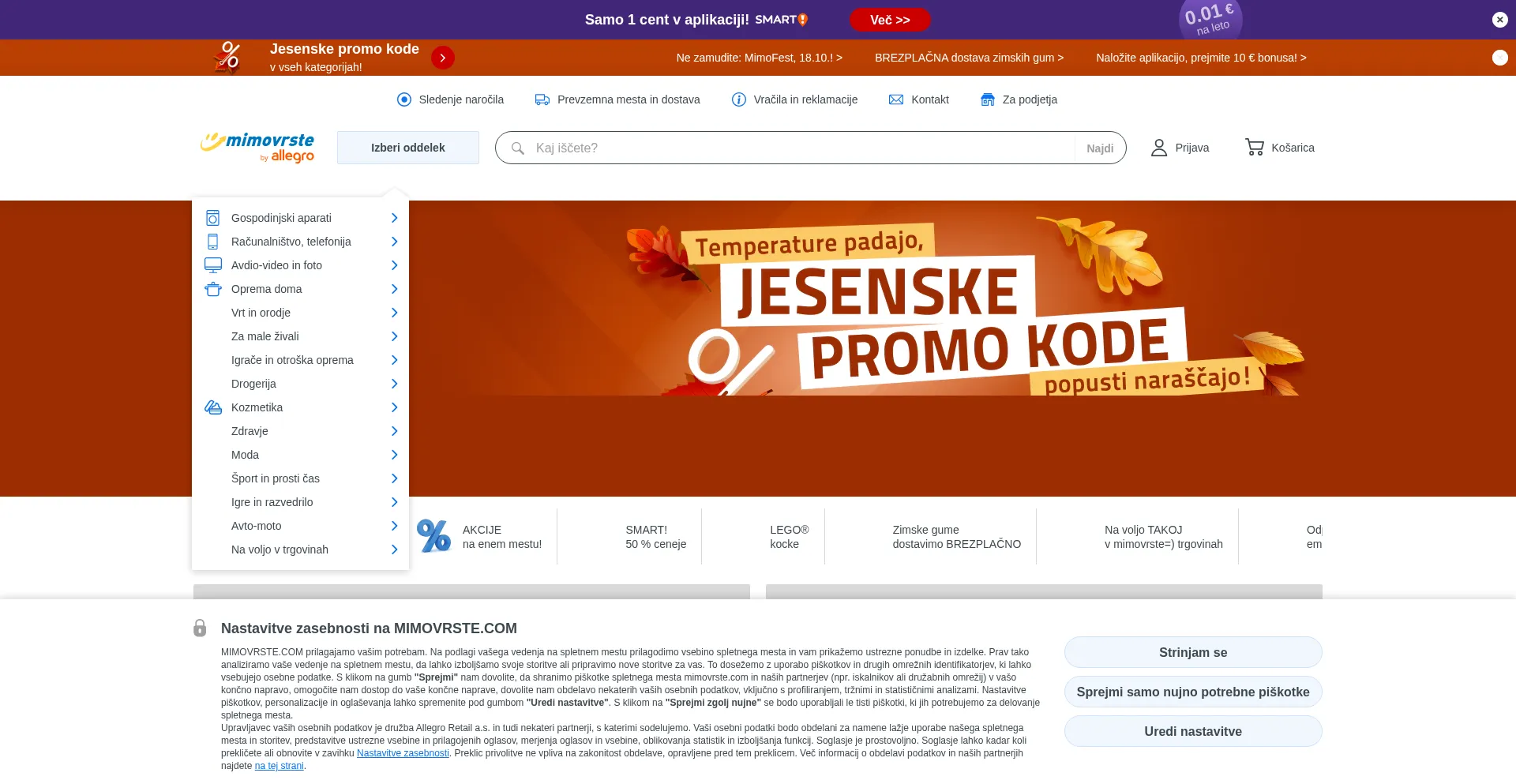Open the Nastavitve zasebnosti link
The image size is (1516, 784).
click(403, 753)
